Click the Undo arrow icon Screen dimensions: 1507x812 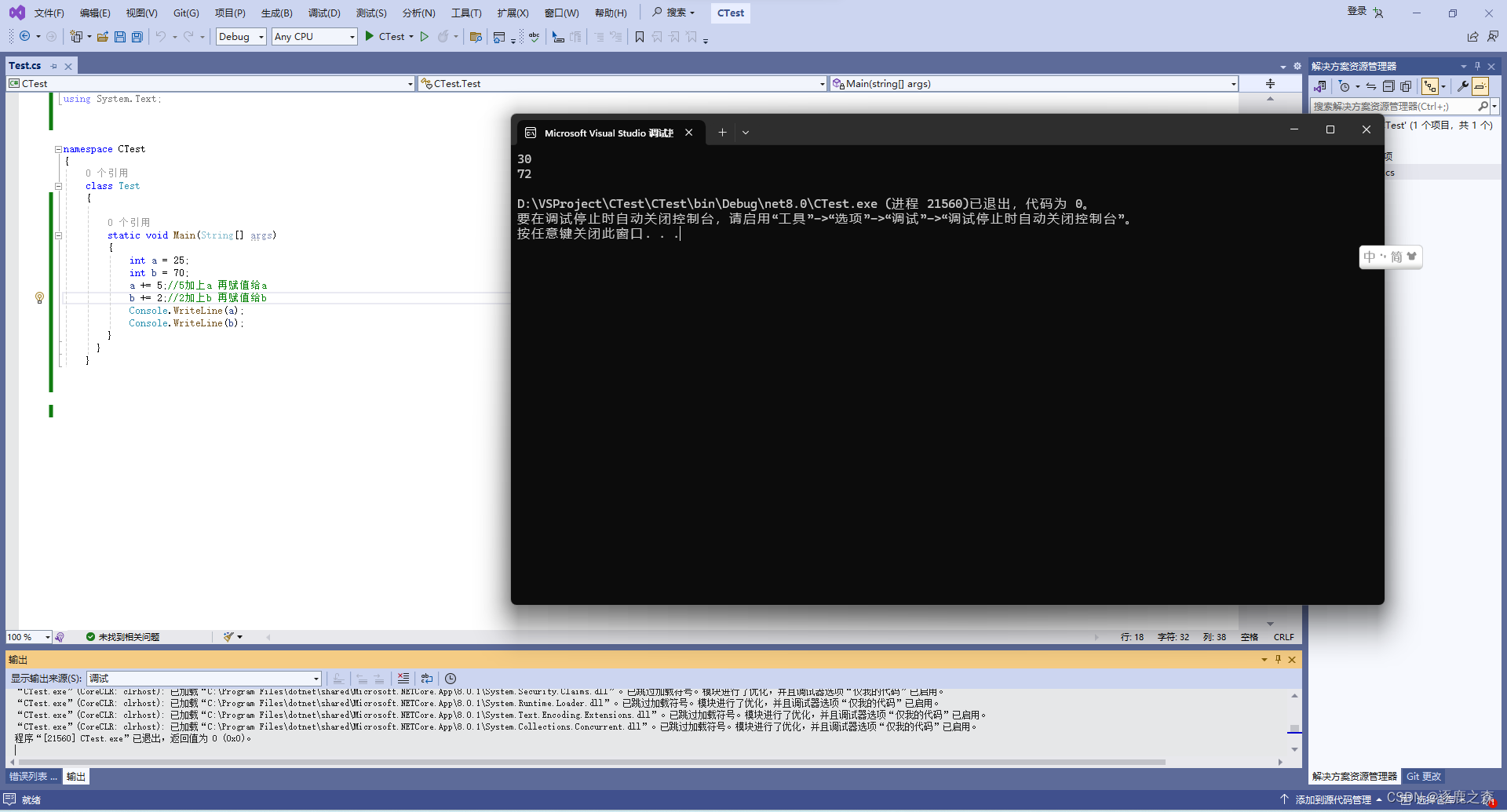[x=161, y=36]
